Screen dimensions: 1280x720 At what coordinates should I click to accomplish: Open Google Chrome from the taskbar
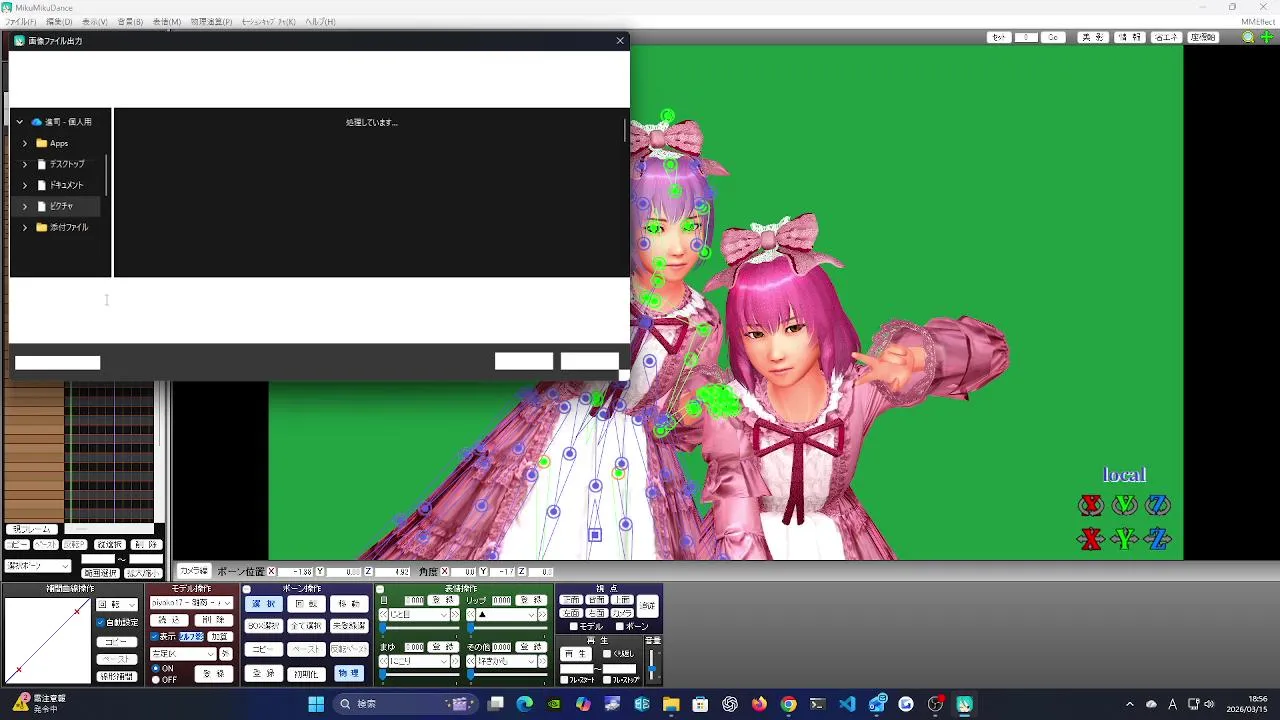pyautogui.click(x=788, y=704)
